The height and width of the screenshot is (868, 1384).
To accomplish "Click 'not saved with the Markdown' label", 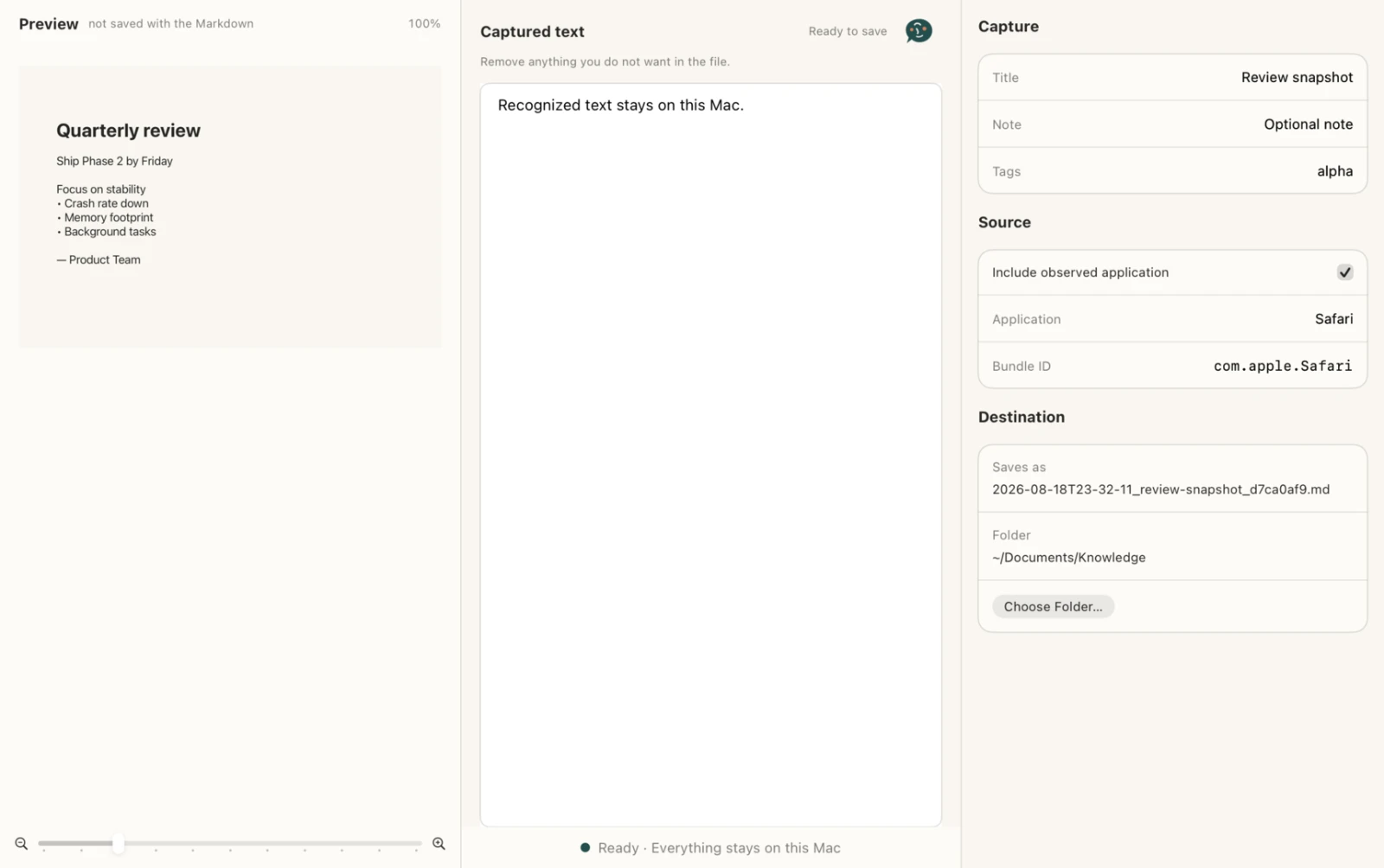I will pyautogui.click(x=171, y=24).
